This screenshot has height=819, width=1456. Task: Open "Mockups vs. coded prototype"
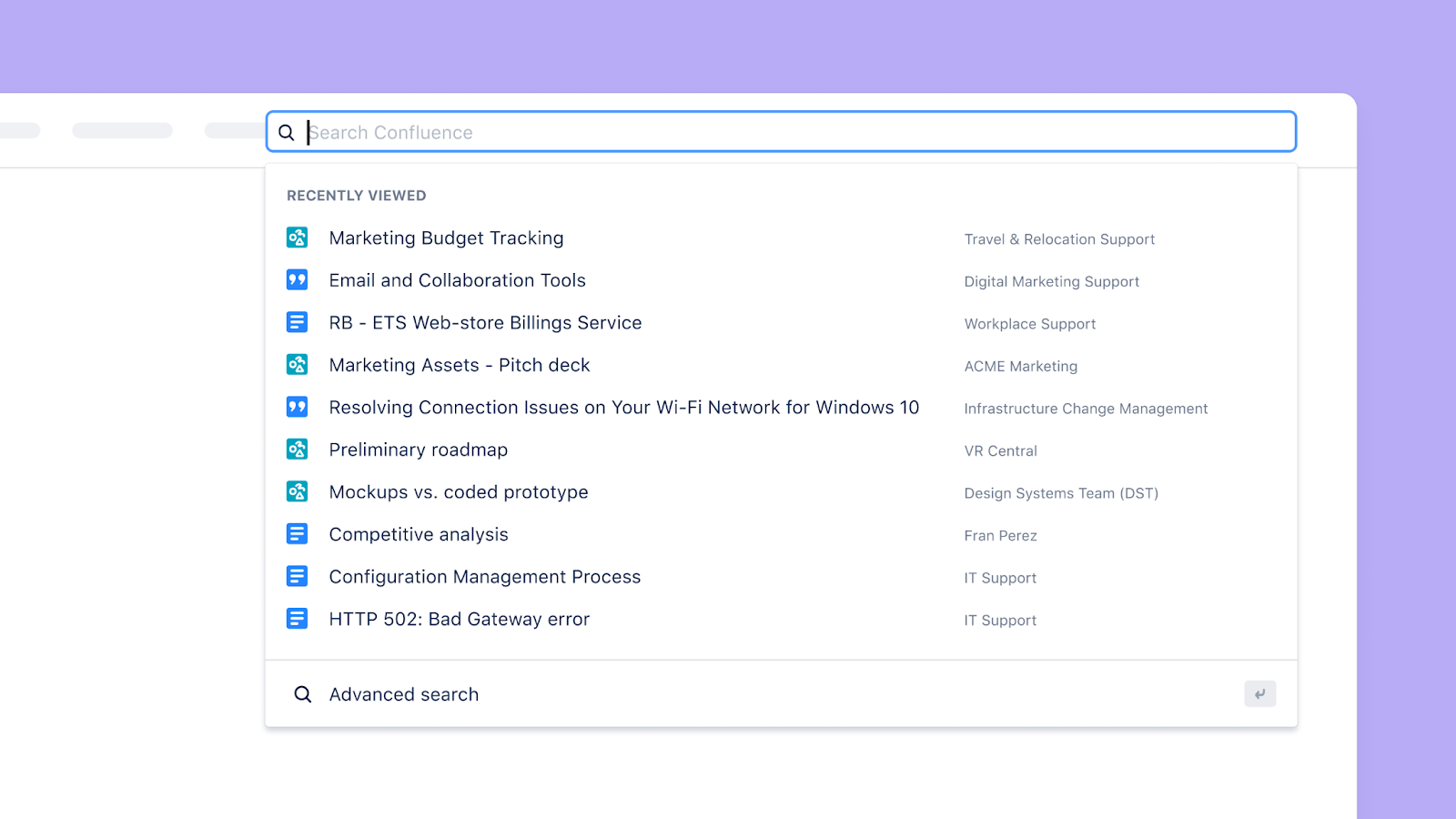click(458, 491)
